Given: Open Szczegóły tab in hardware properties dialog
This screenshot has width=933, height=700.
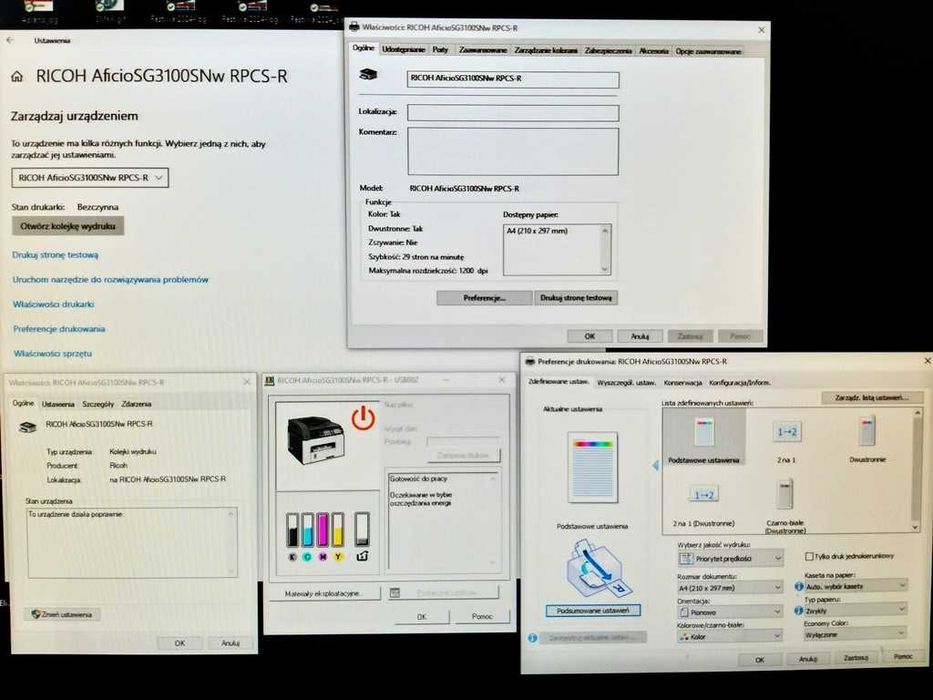Looking at the screenshot, I should tap(98, 404).
